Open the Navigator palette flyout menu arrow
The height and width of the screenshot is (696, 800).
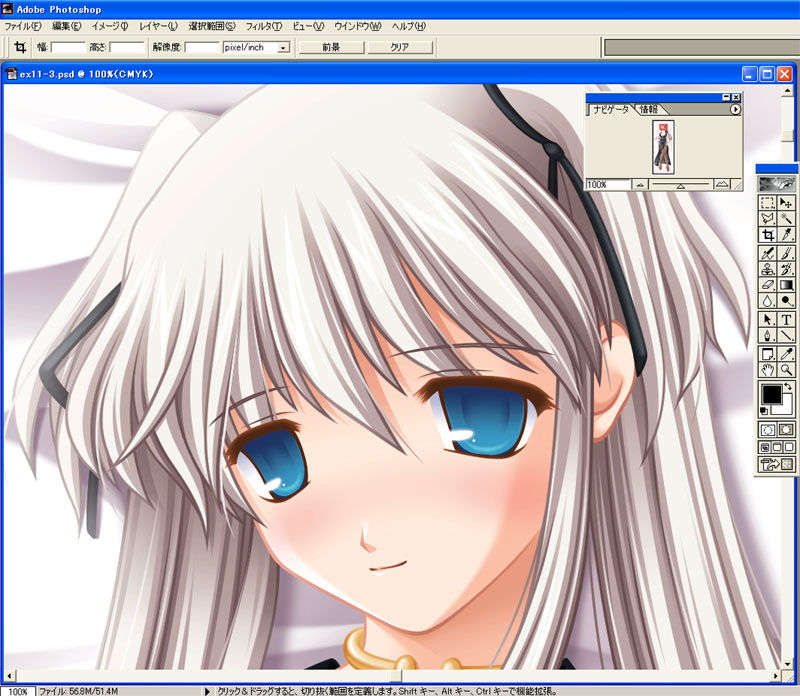click(735, 109)
